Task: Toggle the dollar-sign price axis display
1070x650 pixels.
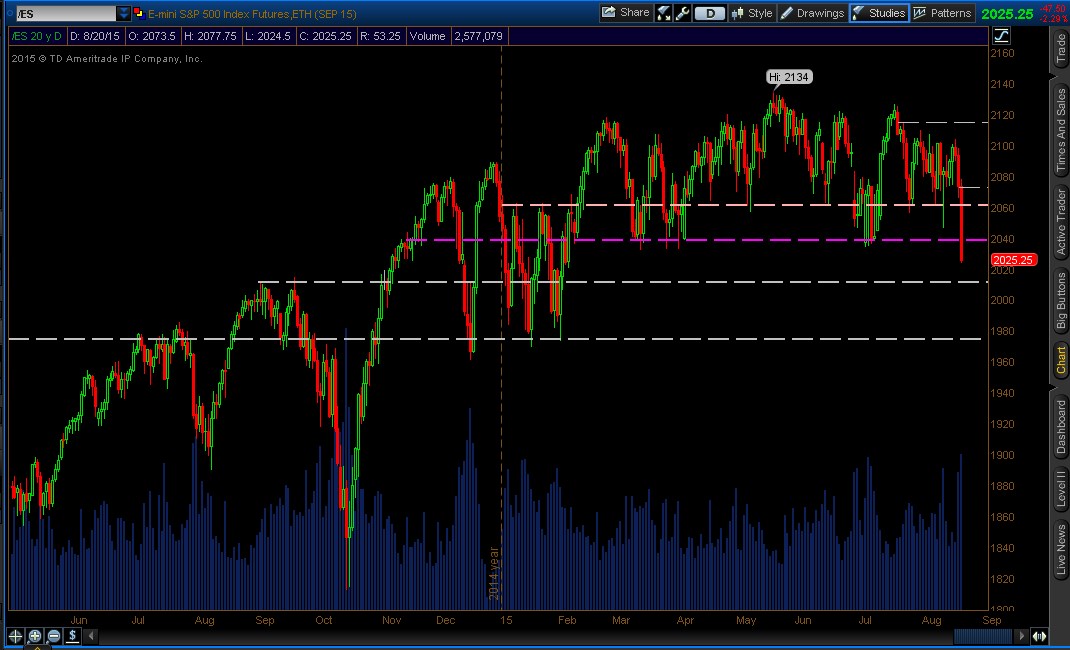Action: tap(71, 636)
